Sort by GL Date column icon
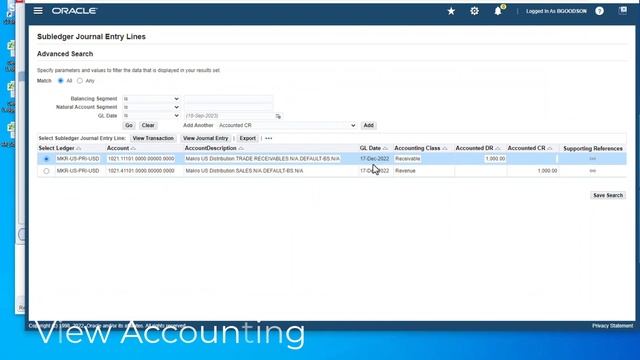Viewport: 640px width, 360px height. tap(385, 149)
